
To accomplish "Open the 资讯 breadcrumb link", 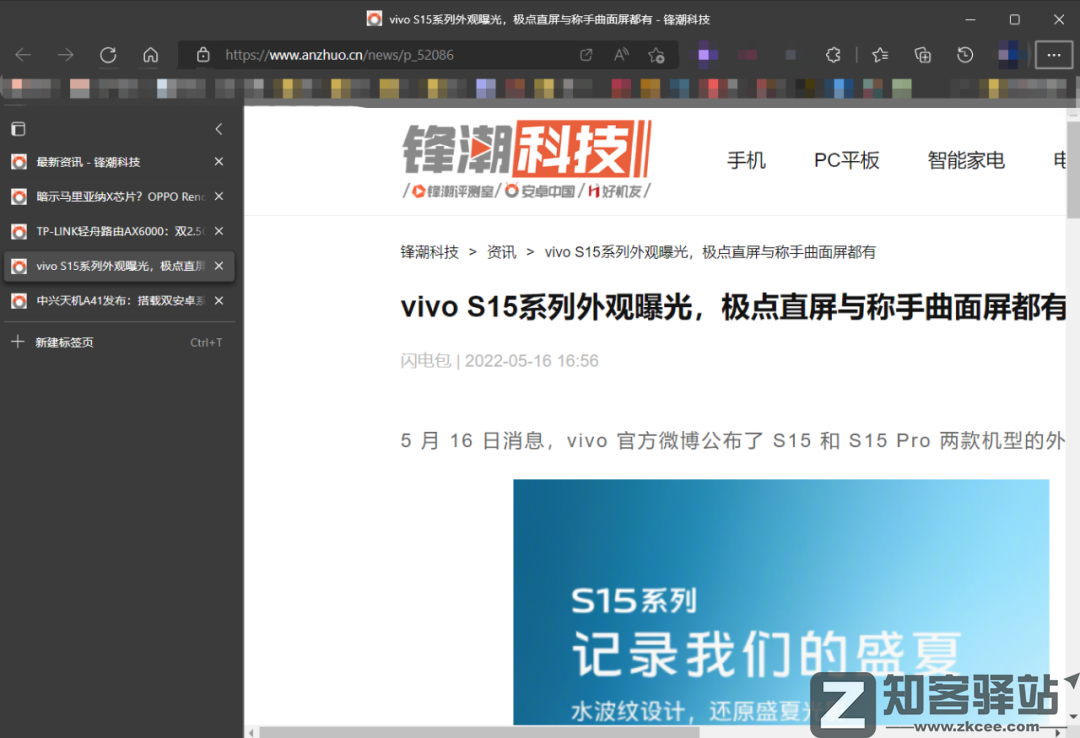I will 501,252.
